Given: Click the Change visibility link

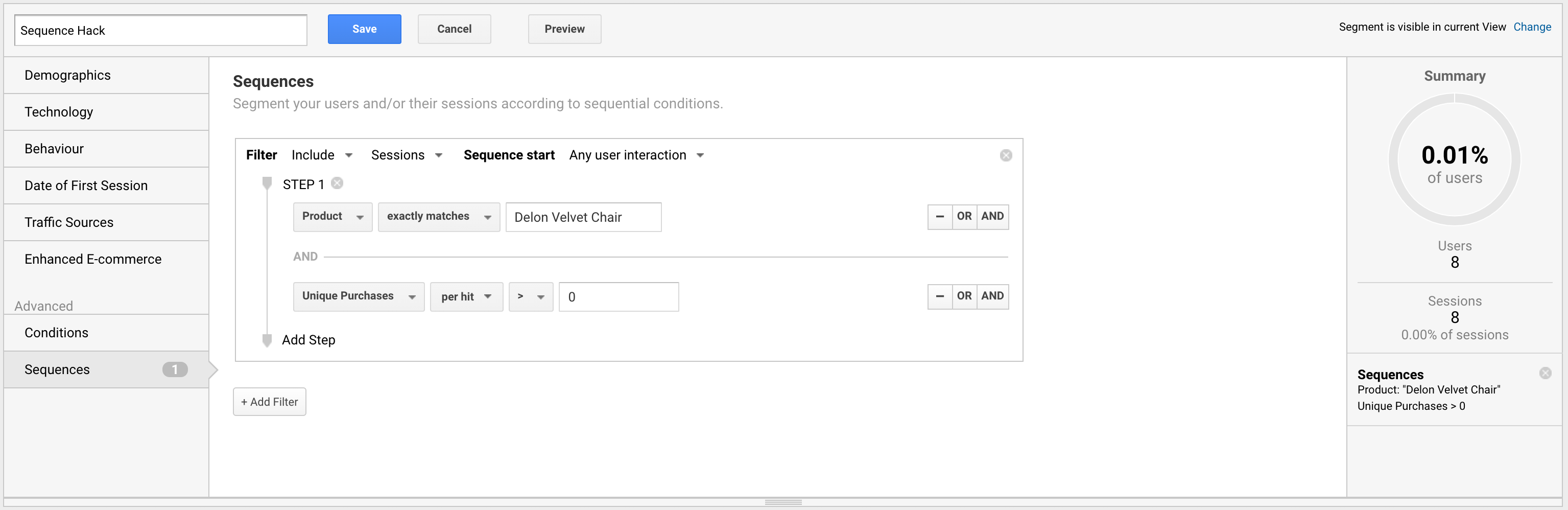Looking at the screenshot, I should tap(1531, 27).
